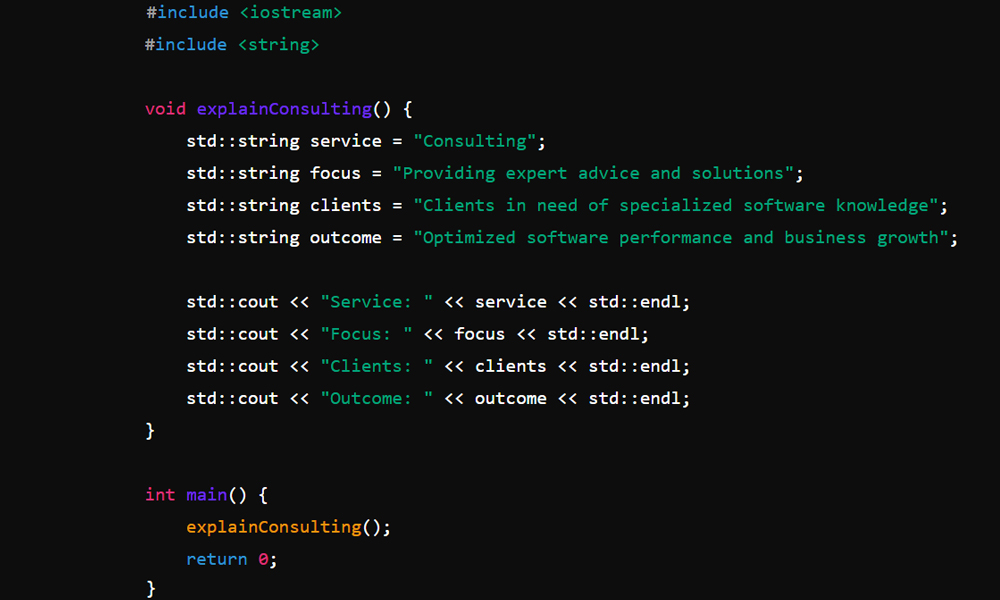Image resolution: width=1000 pixels, height=600 pixels.
Task: Click the void keyword before explainConsulting
Action: (165, 109)
